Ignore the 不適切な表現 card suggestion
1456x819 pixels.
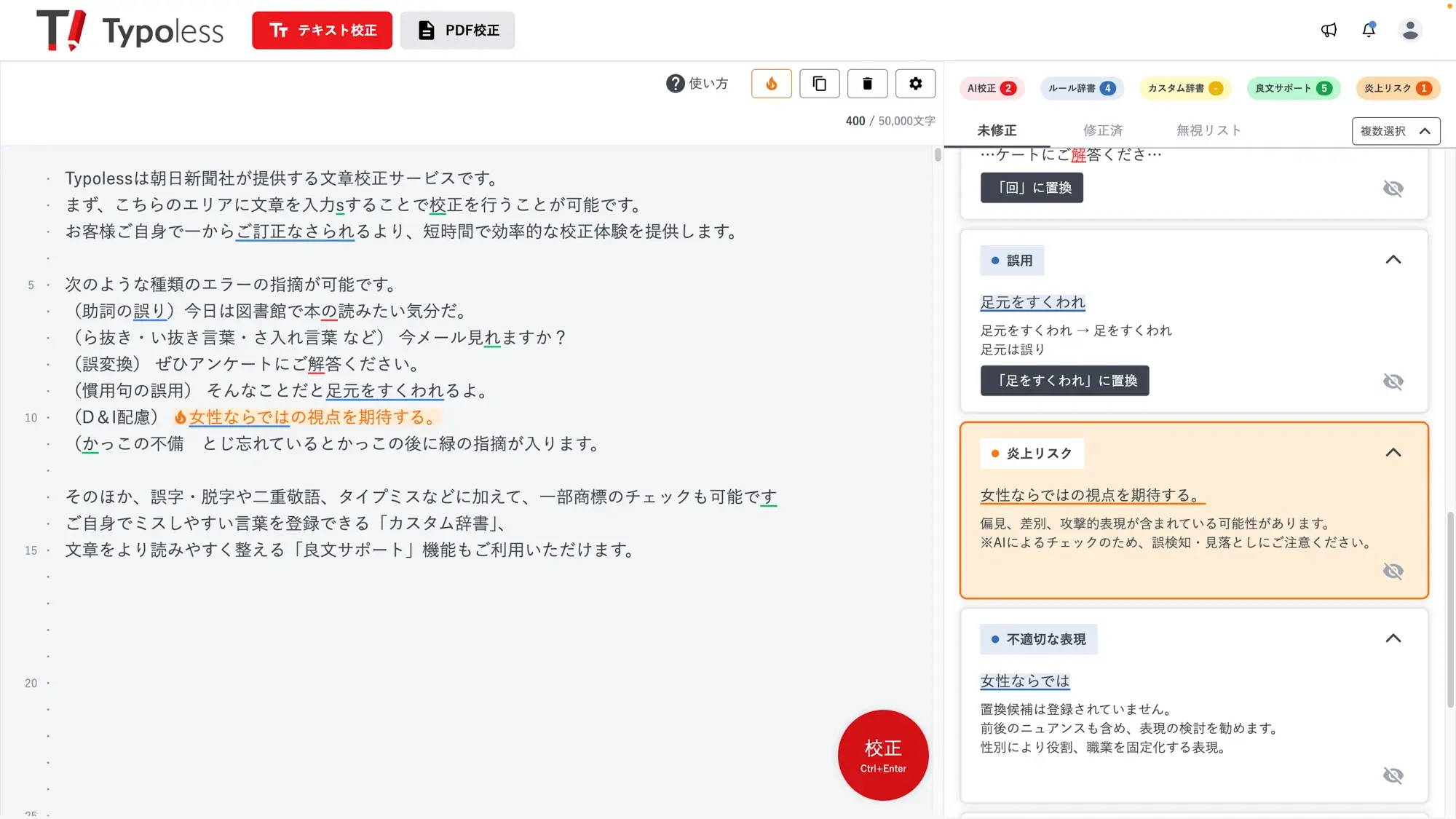1393,775
